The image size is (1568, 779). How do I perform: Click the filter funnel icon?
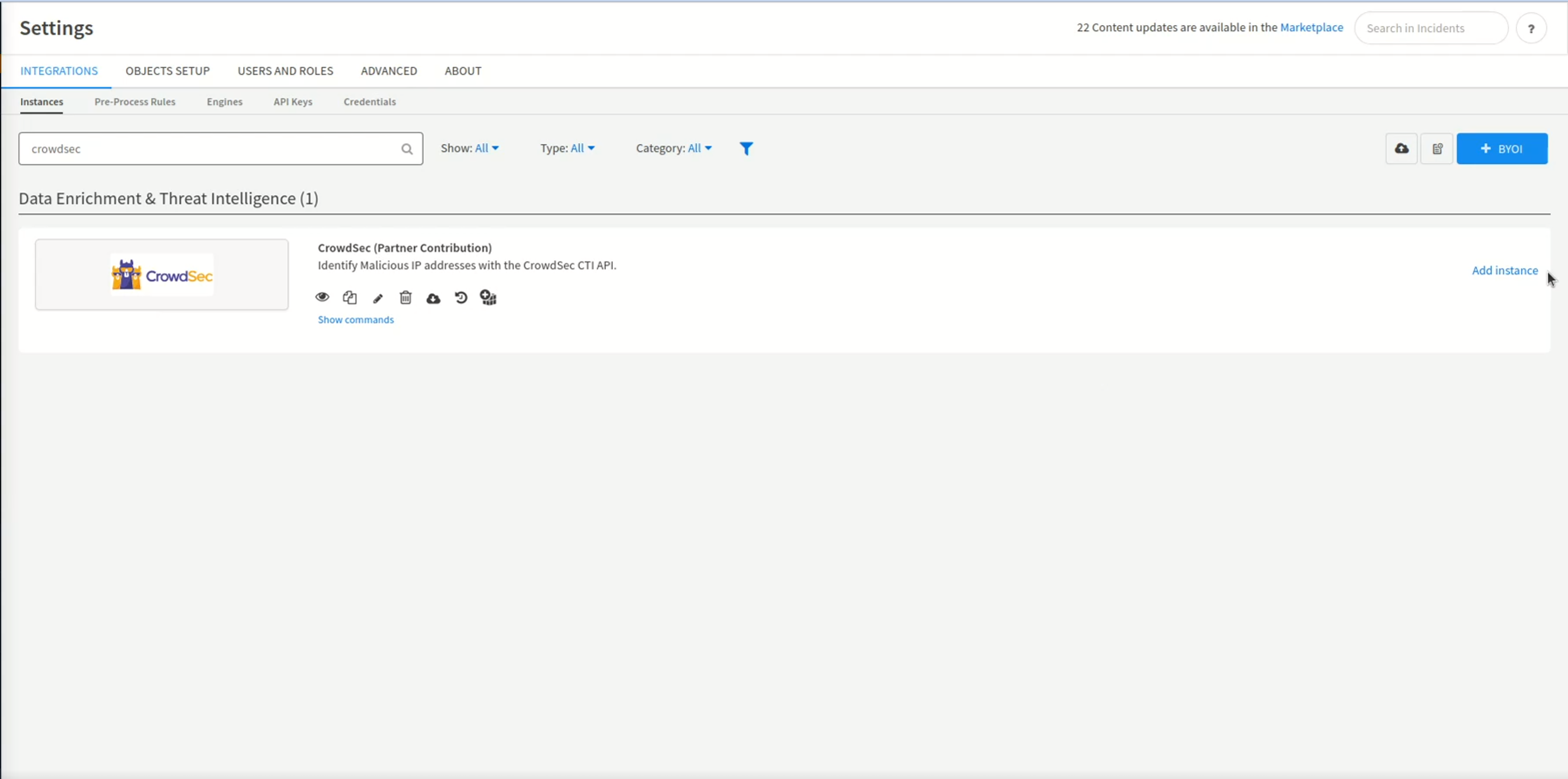click(x=747, y=148)
